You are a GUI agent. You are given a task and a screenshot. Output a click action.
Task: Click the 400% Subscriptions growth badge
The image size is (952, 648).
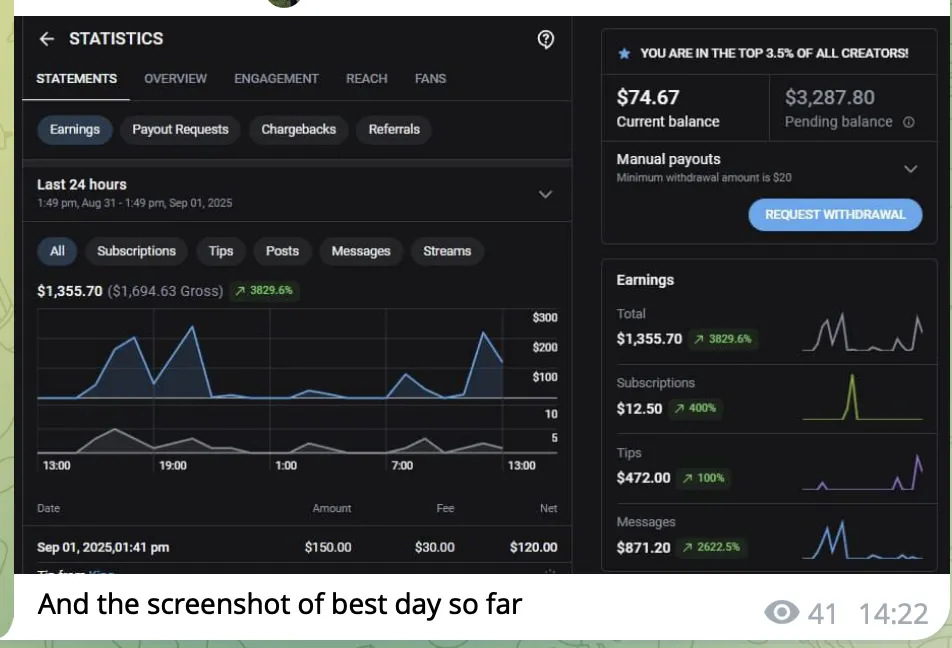click(695, 408)
